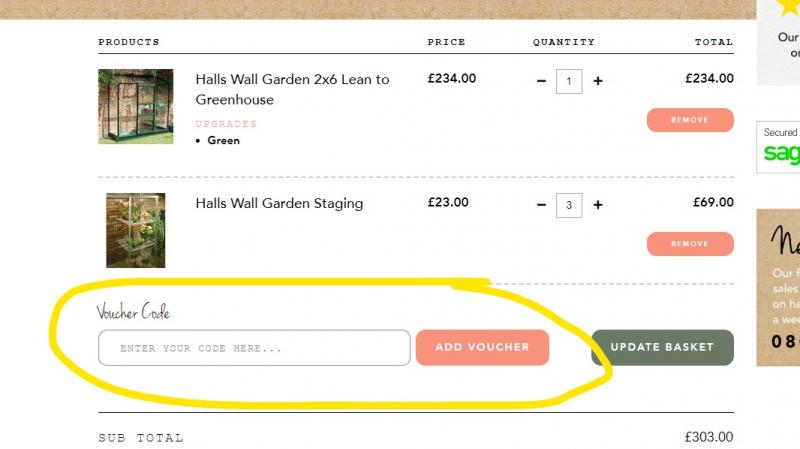800x449 pixels.
Task: Click the brown sales phone number panel
Action: 778,287
